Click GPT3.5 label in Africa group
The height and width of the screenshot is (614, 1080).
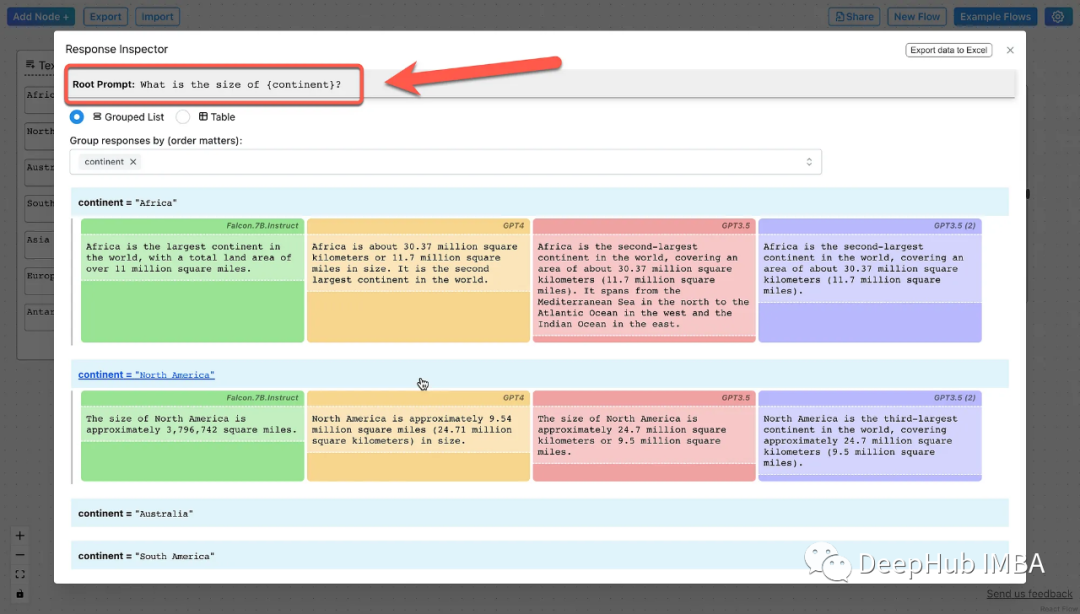pos(736,225)
